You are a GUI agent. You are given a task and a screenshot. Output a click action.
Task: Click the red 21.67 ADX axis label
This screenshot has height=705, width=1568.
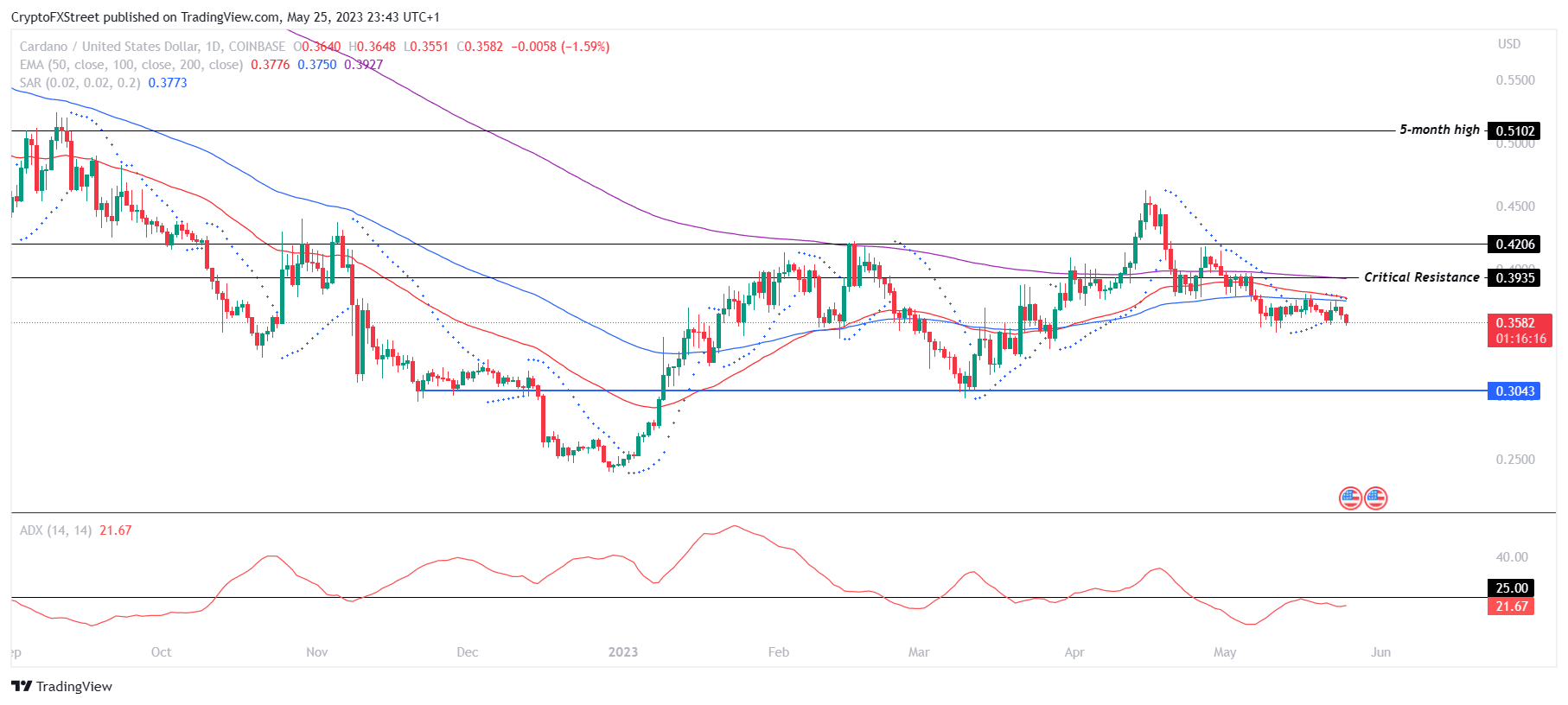click(1511, 607)
